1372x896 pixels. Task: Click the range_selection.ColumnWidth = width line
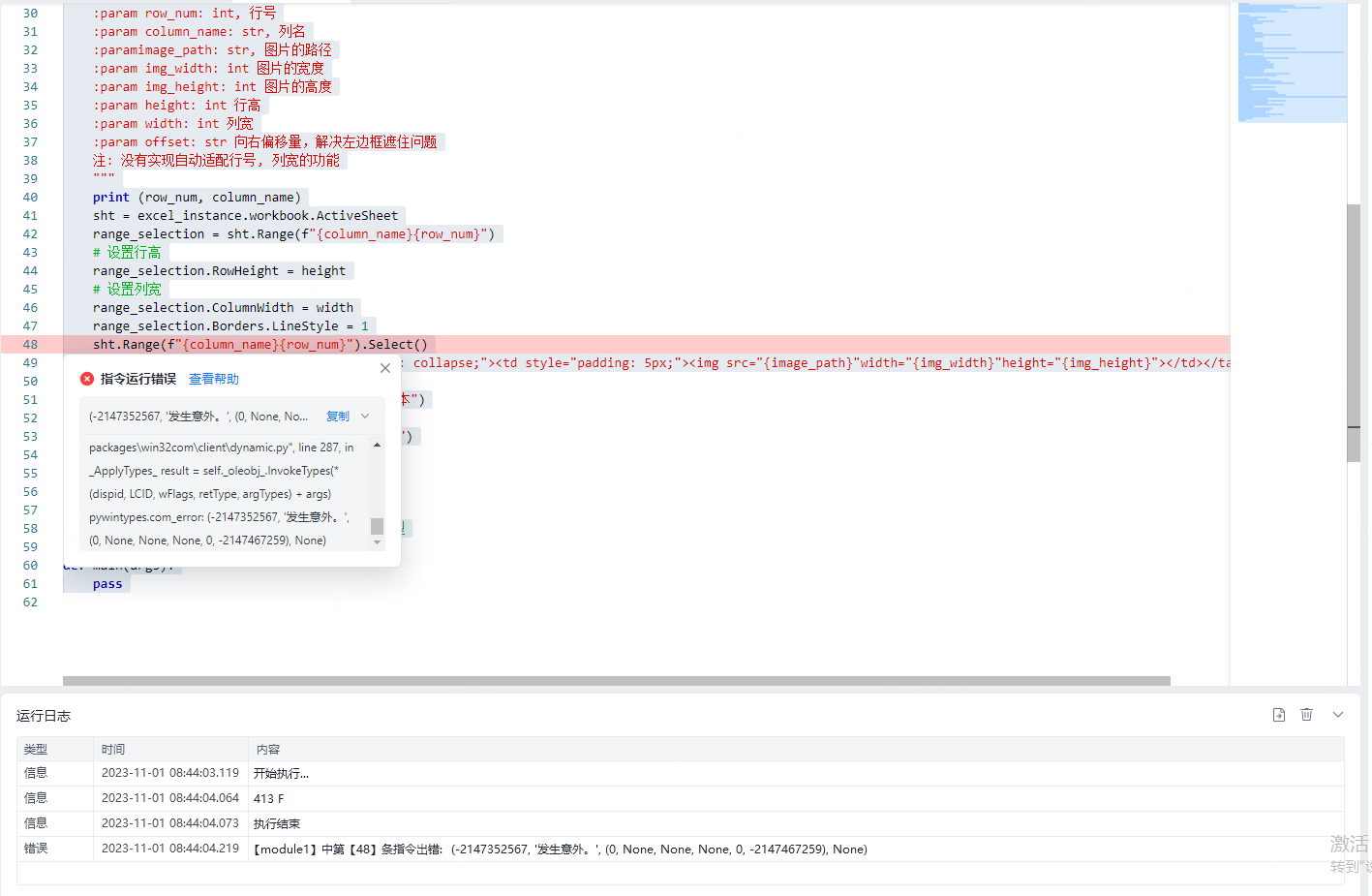click(x=223, y=308)
